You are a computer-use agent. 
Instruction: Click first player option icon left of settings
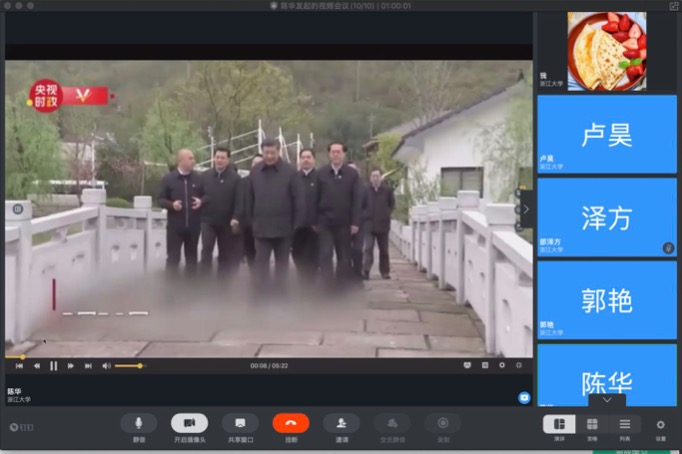(x=467, y=365)
